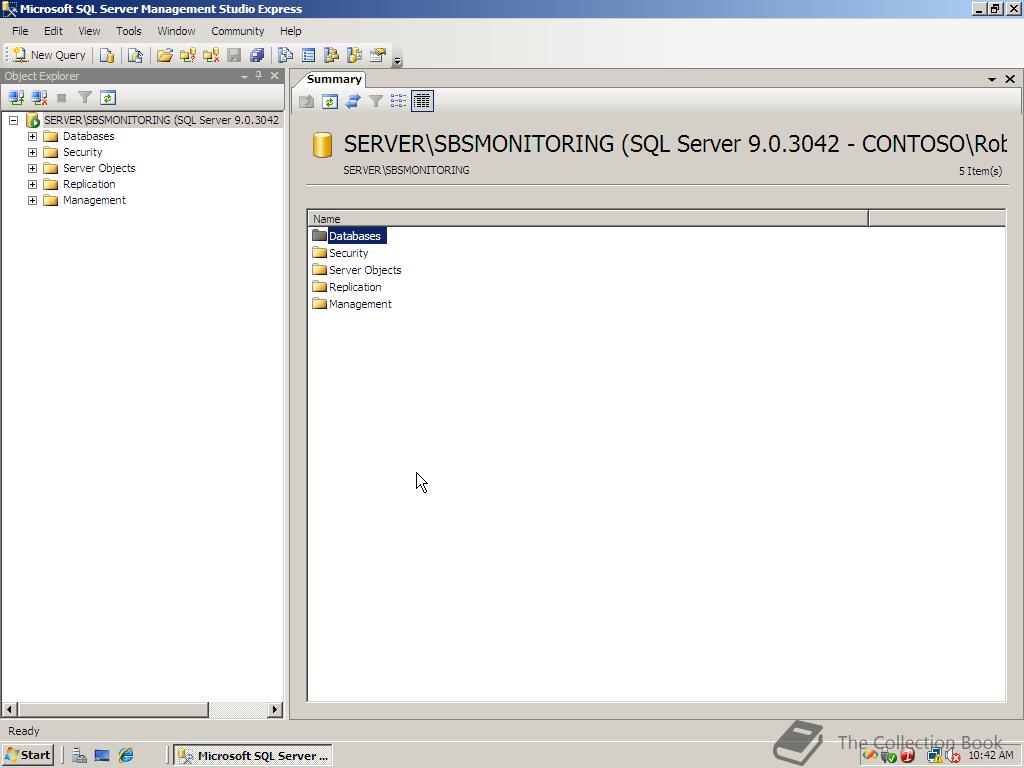1024x768 pixels.
Task: Select SERVER\SBSMONITORING in Object Explorer tree
Action: pyautogui.click(x=161, y=120)
